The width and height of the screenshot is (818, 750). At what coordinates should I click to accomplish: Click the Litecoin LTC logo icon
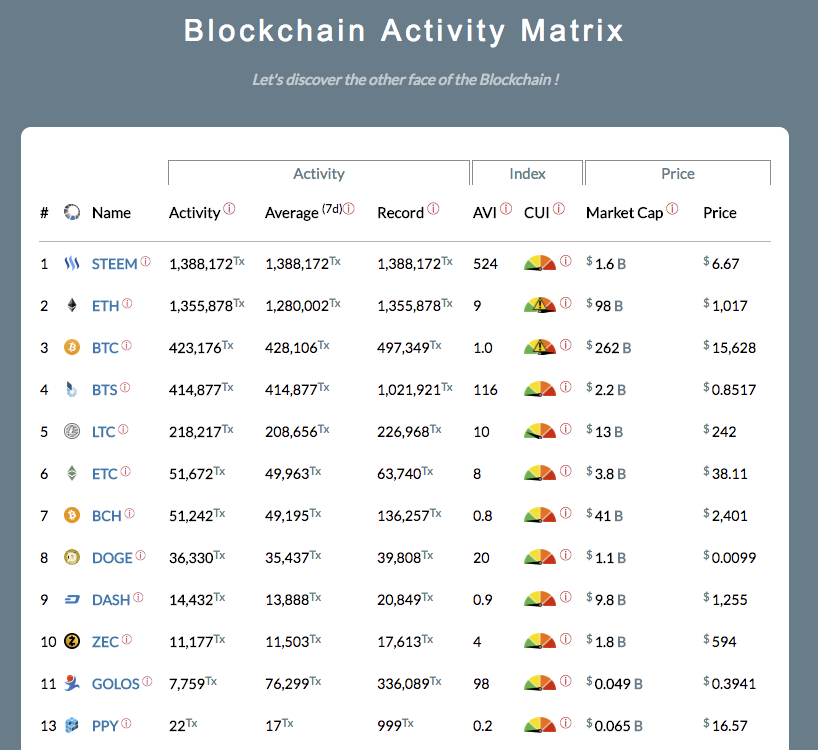click(72, 431)
